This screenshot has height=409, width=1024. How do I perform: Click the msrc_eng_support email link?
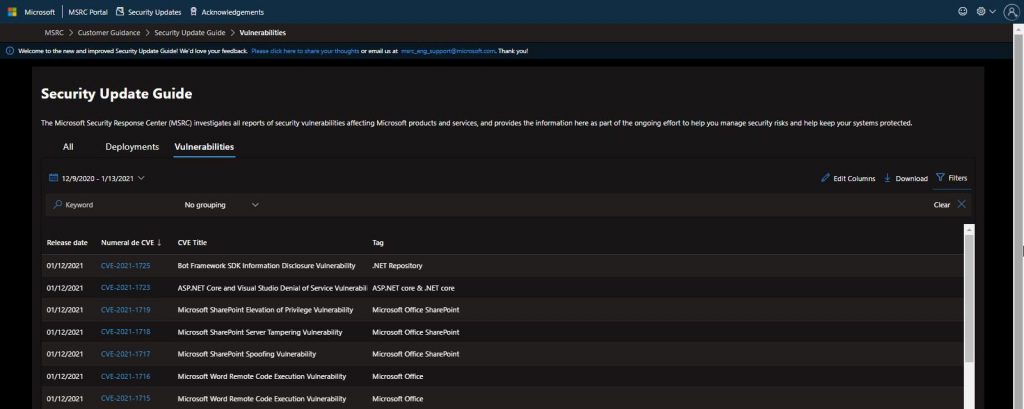tap(448, 51)
